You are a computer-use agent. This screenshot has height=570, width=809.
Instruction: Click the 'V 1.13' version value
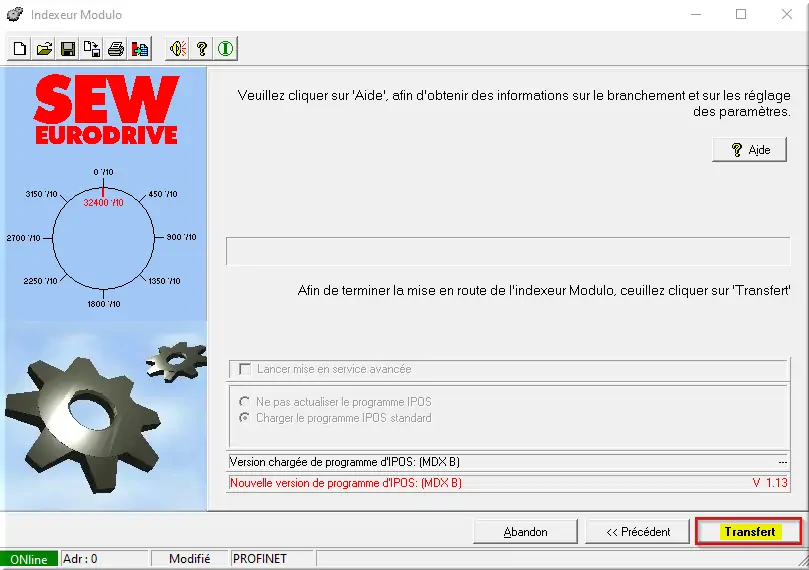click(770, 483)
